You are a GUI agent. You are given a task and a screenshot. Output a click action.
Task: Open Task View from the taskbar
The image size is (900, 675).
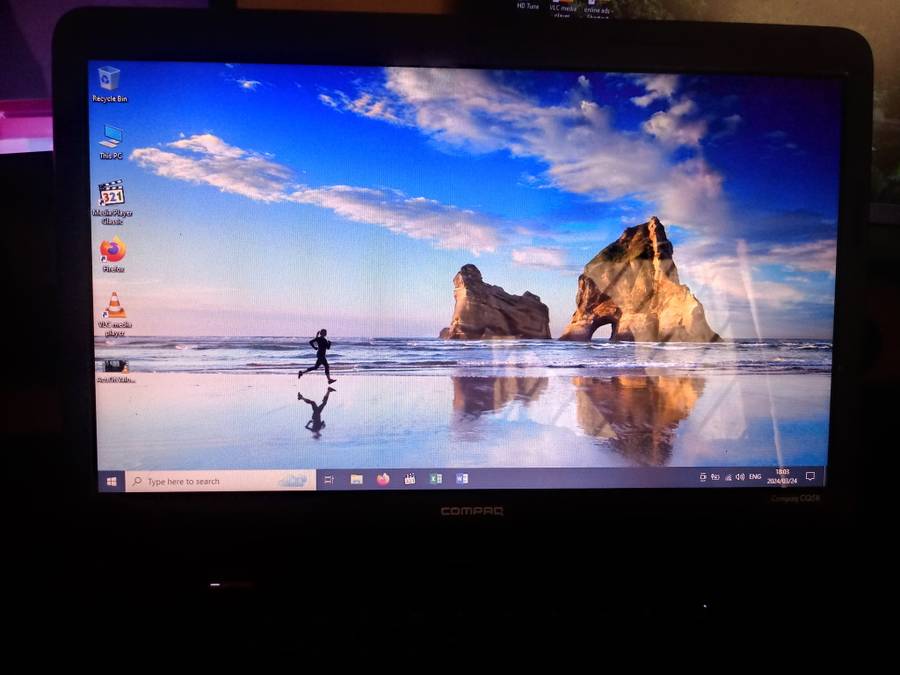pos(328,480)
